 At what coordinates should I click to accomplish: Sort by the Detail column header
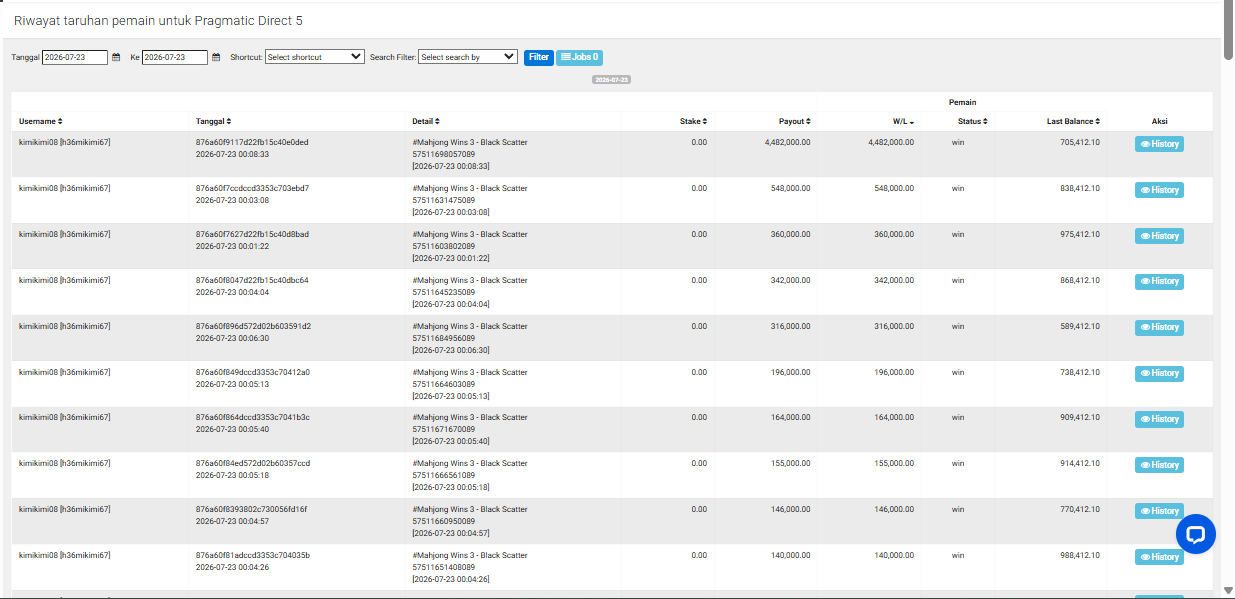pos(426,121)
